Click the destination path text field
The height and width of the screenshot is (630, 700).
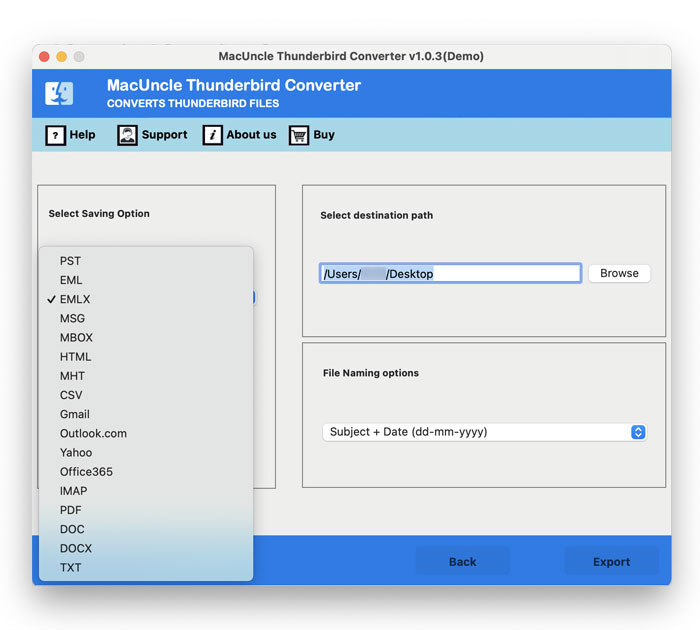(450, 273)
